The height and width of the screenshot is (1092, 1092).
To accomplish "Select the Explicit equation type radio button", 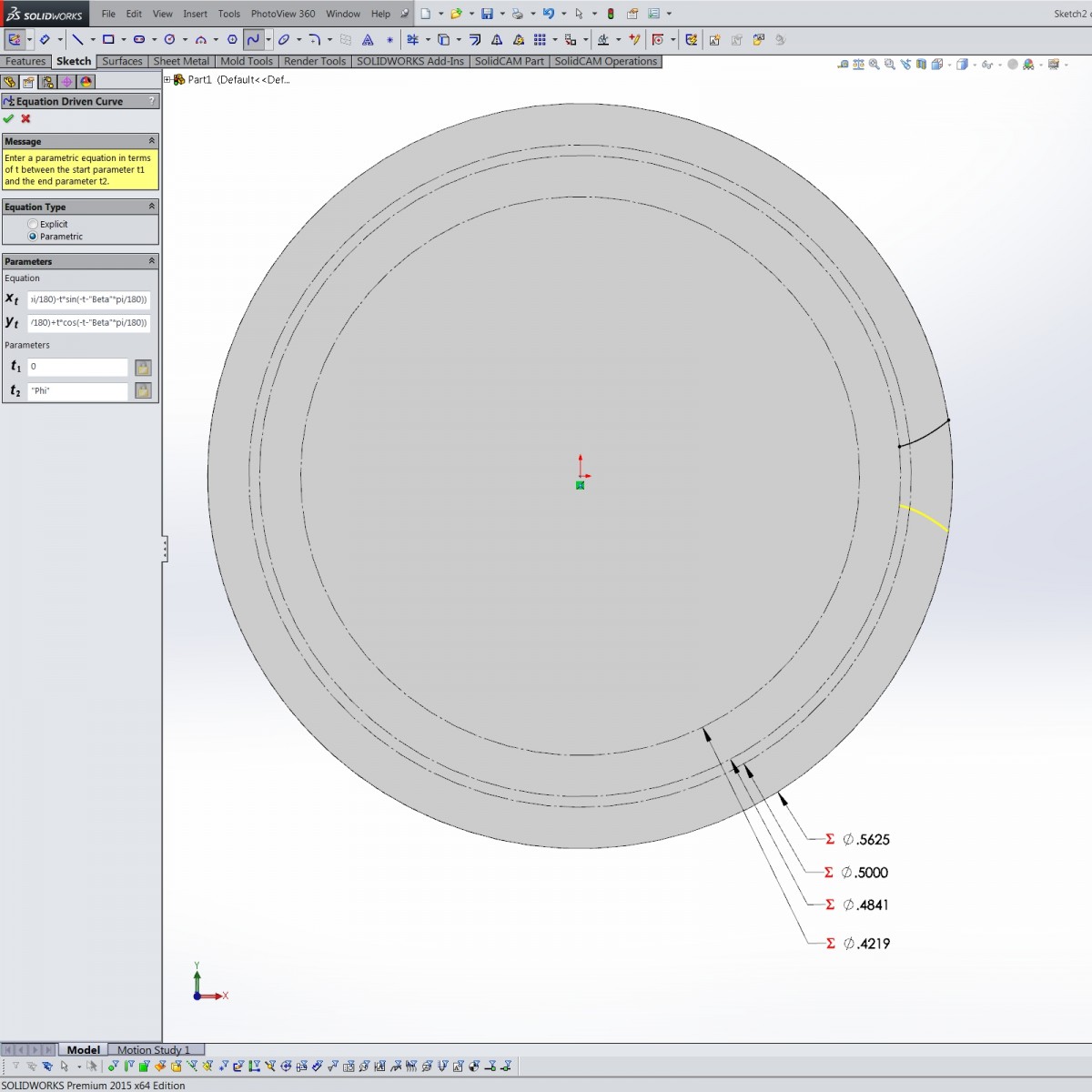I will point(34,223).
